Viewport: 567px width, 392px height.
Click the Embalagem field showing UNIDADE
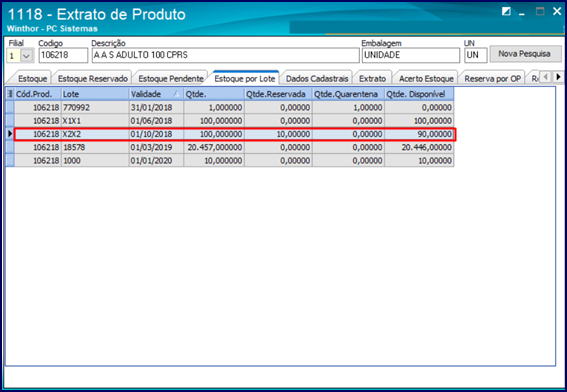411,55
